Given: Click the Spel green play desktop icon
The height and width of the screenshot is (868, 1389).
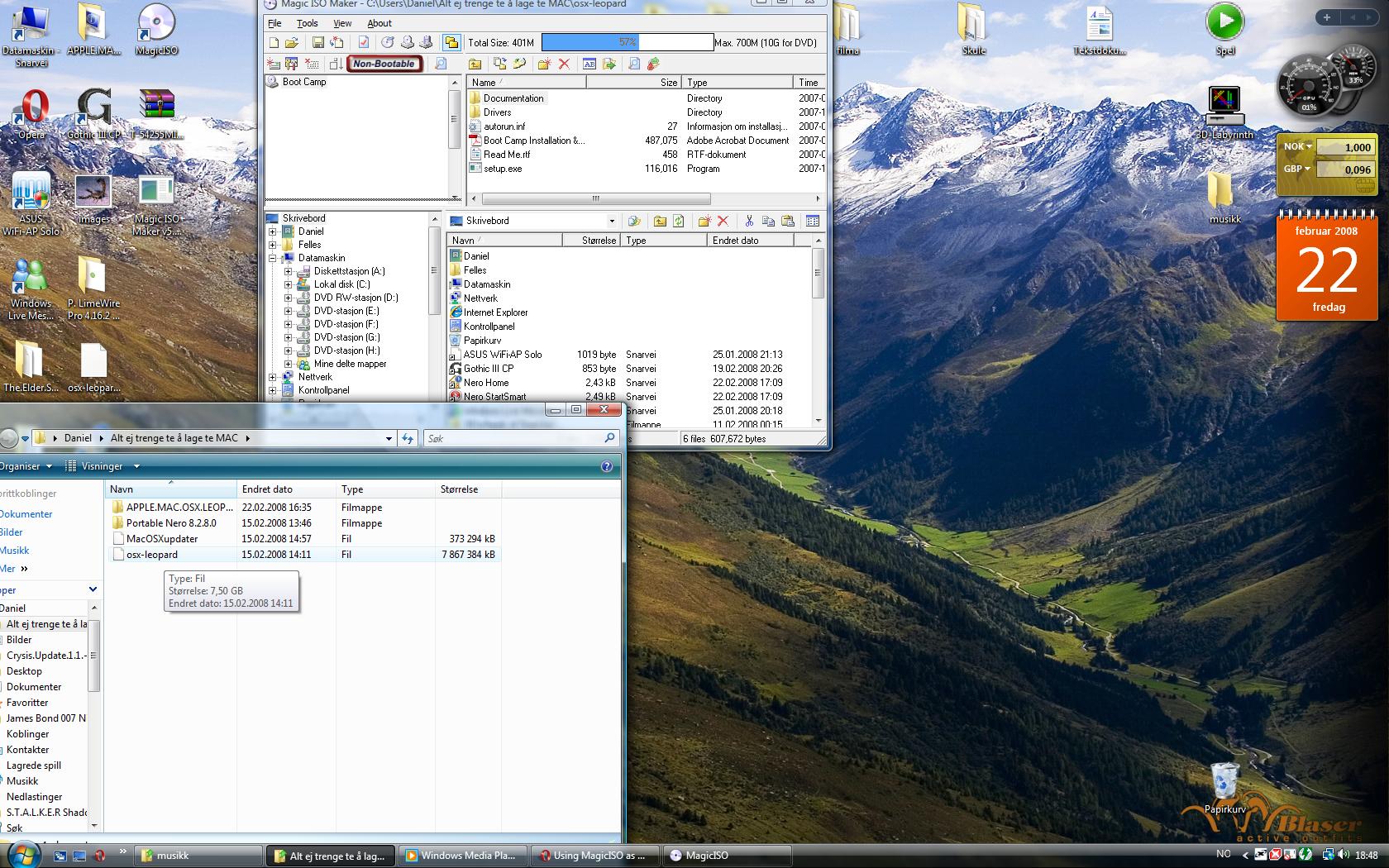Looking at the screenshot, I should click(x=1224, y=30).
